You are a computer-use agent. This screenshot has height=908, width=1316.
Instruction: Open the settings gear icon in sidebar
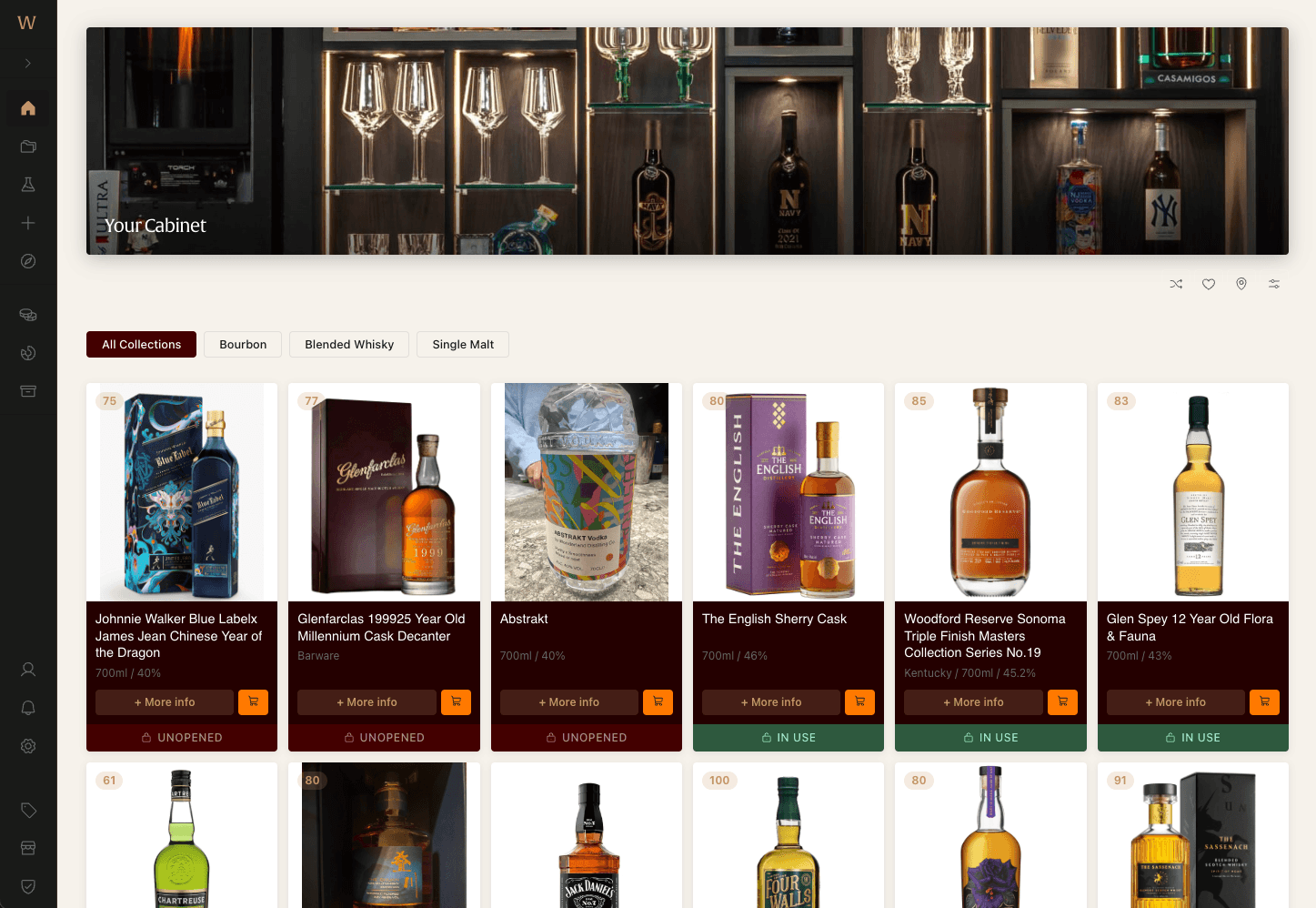[x=28, y=746]
